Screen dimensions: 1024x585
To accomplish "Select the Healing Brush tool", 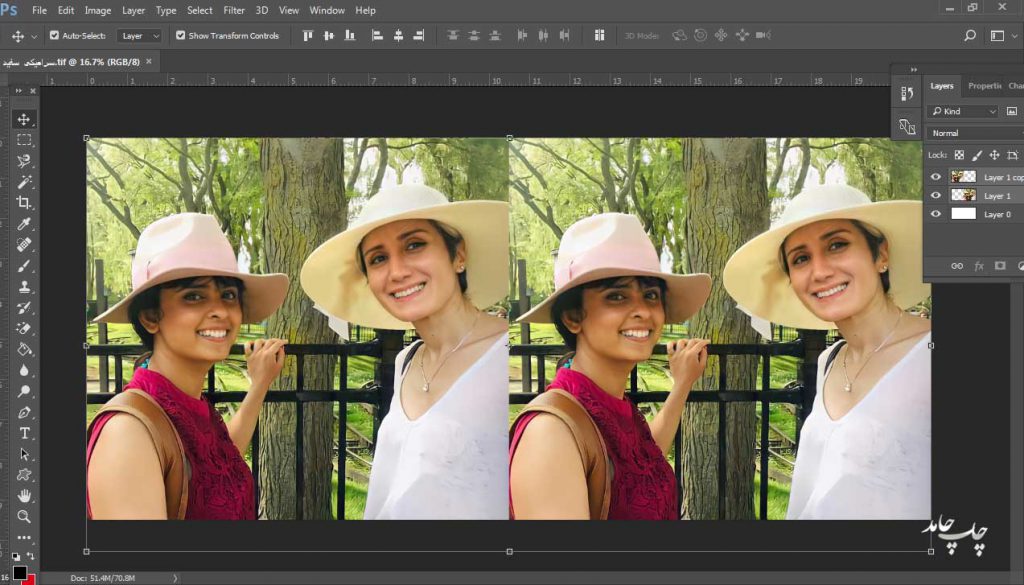I will pyautogui.click(x=24, y=245).
